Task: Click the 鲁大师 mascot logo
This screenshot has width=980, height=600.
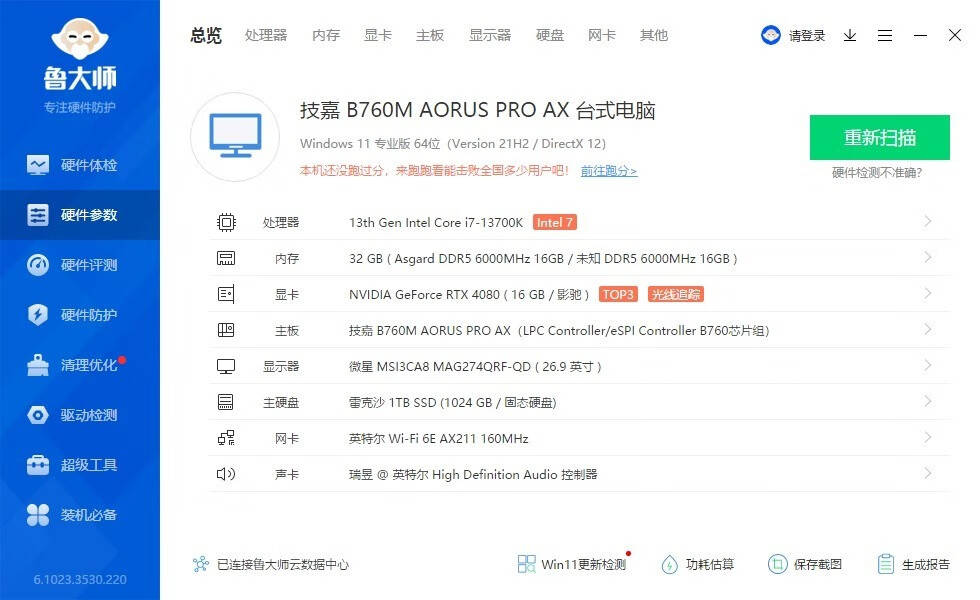Action: coord(80,39)
